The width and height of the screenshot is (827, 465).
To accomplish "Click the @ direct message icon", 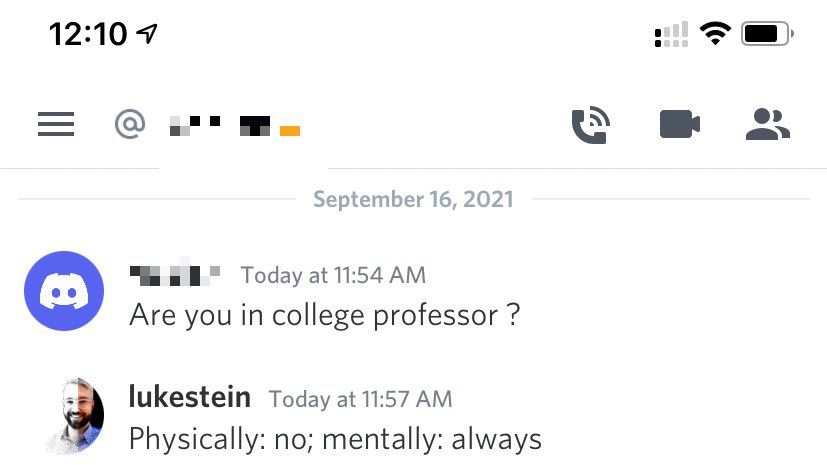I will tap(129, 125).
